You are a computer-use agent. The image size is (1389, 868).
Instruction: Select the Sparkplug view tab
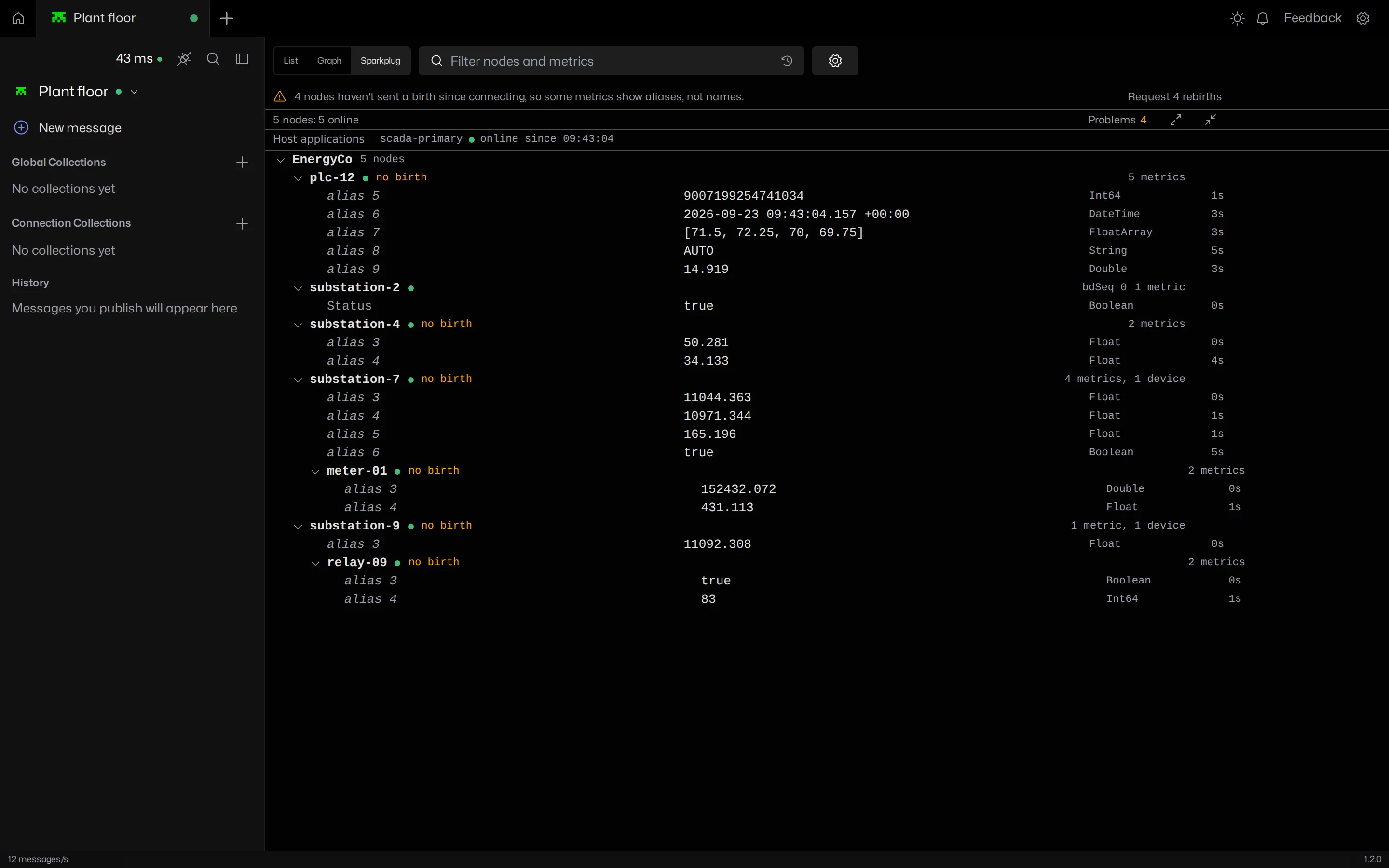(381, 61)
